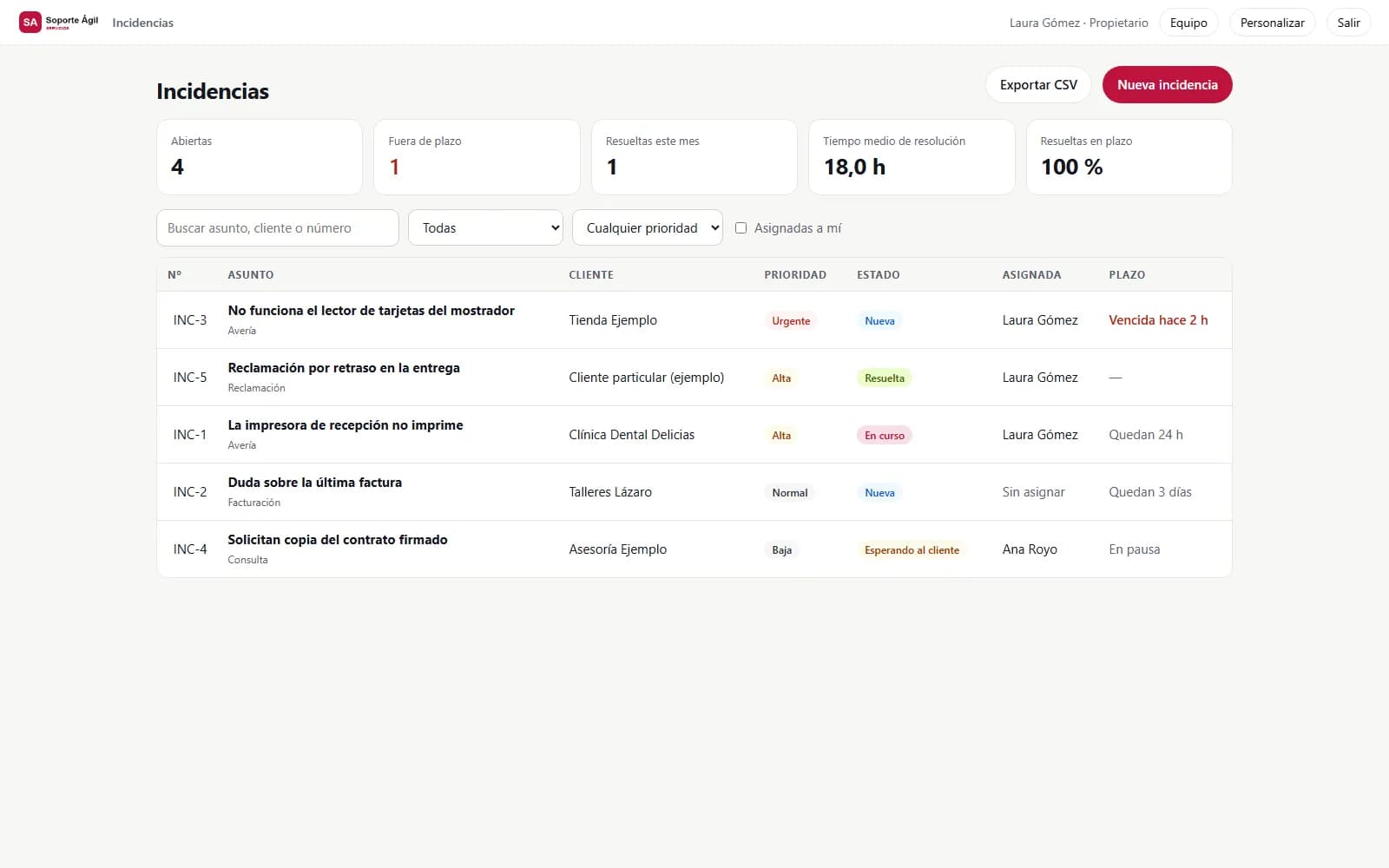Open Duda sobre la última factura

click(x=314, y=483)
